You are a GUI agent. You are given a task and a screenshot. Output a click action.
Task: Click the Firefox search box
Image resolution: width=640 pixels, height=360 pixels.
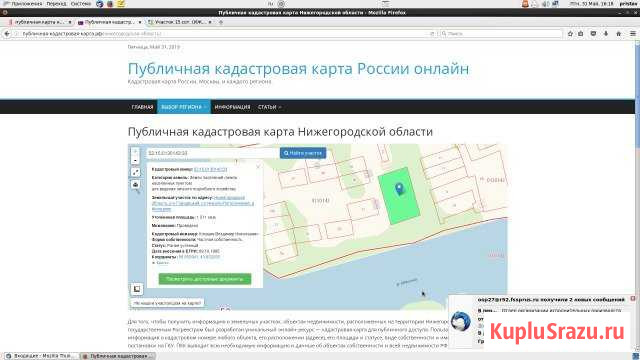[501, 34]
